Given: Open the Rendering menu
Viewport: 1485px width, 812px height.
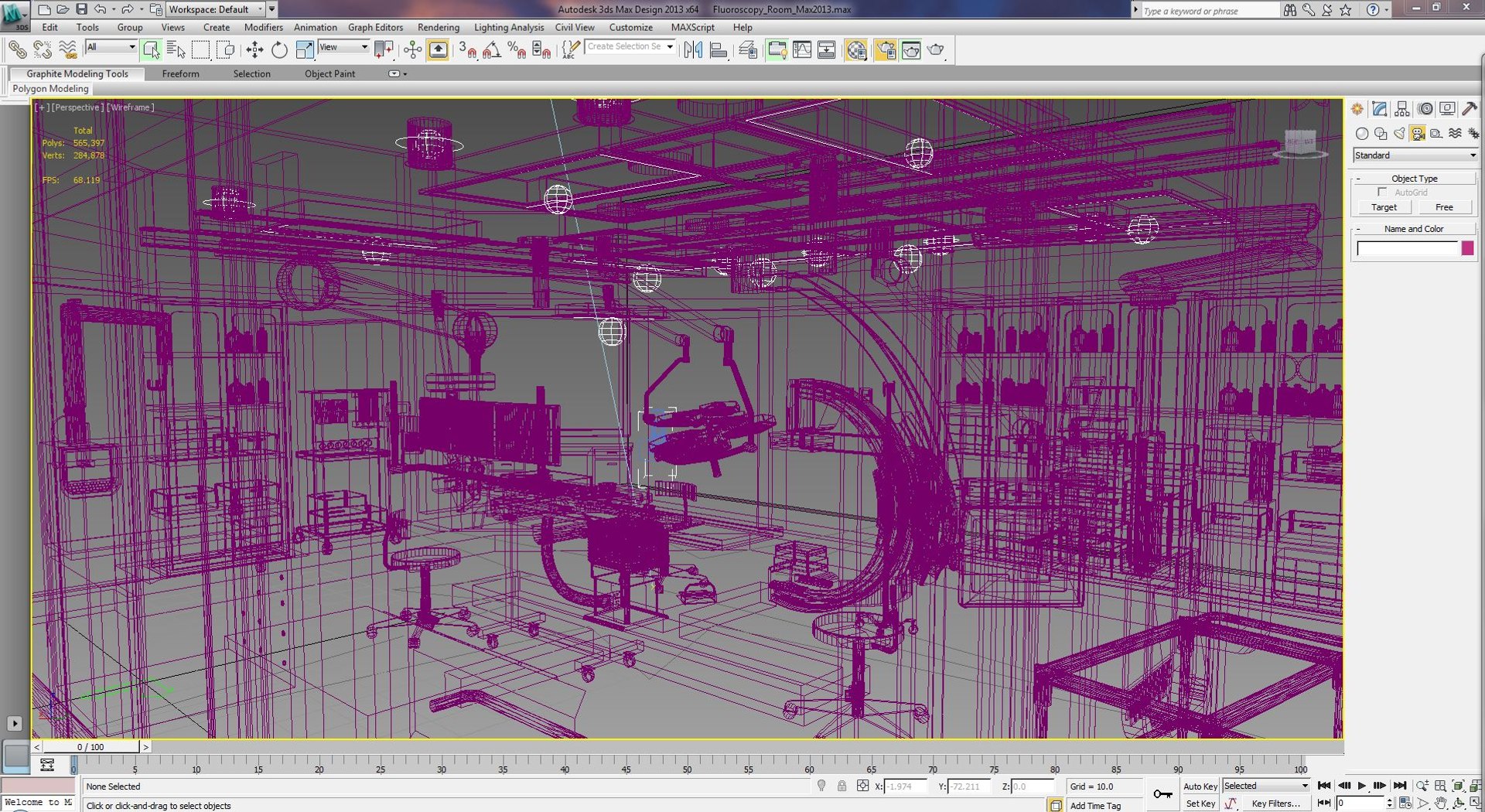Looking at the screenshot, I should pyautogui.click(x=439, y=27).
